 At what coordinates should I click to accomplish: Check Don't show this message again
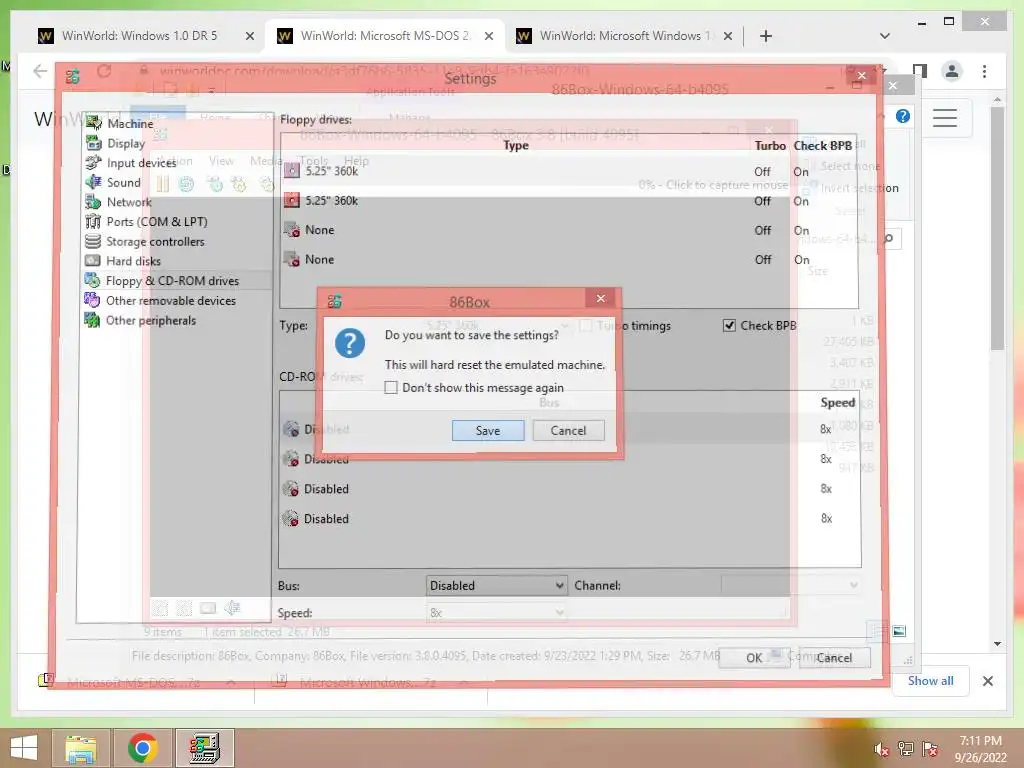click(x=391, y=387)
